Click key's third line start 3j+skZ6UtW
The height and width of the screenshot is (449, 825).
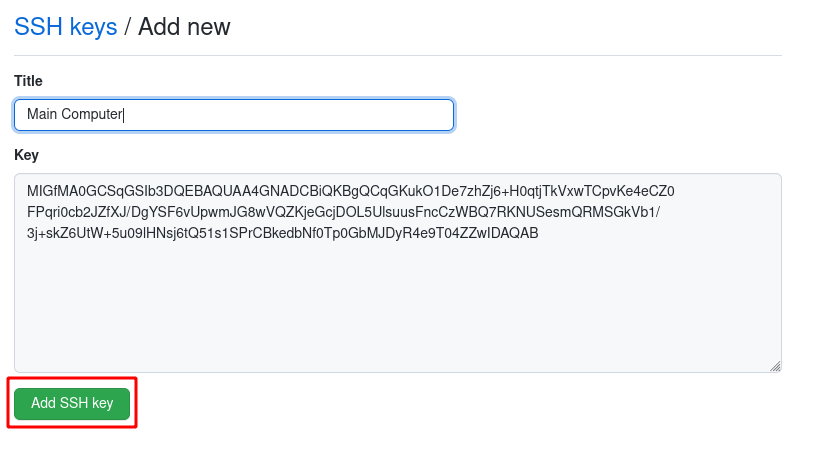pos(62,233)
